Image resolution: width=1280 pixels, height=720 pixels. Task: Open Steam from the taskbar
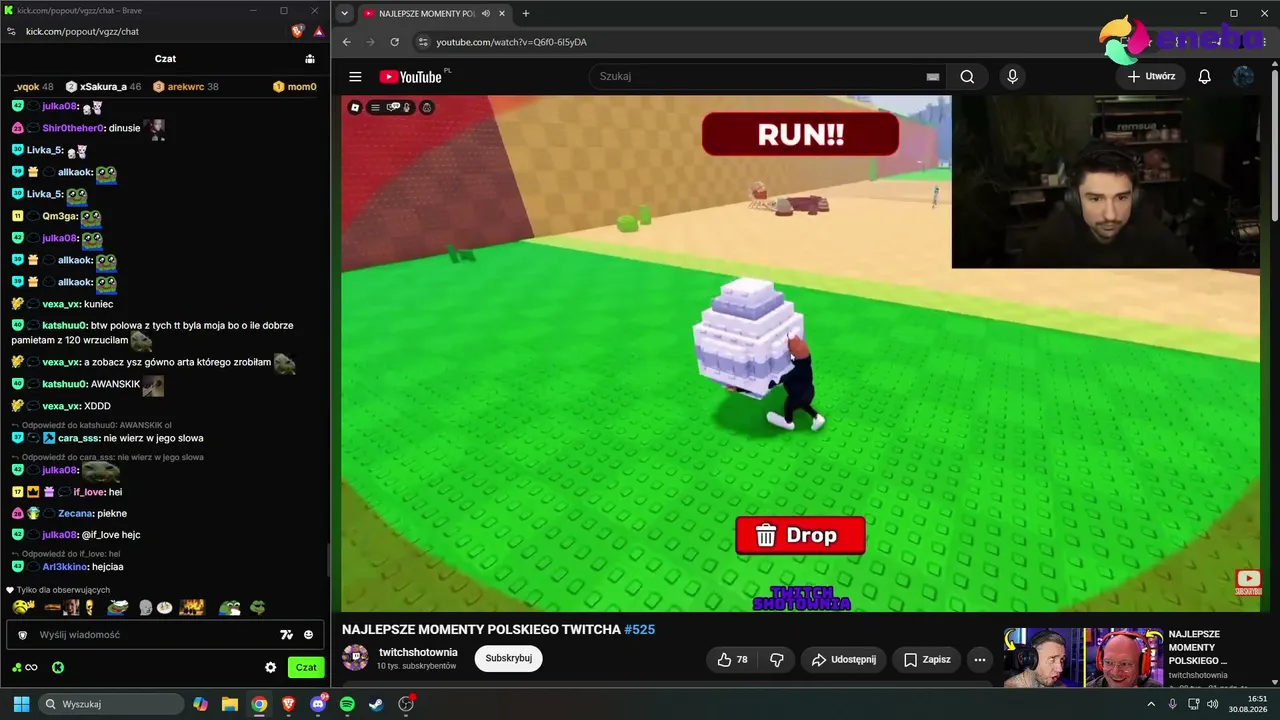pyautogui.click(x=376, y=704)
